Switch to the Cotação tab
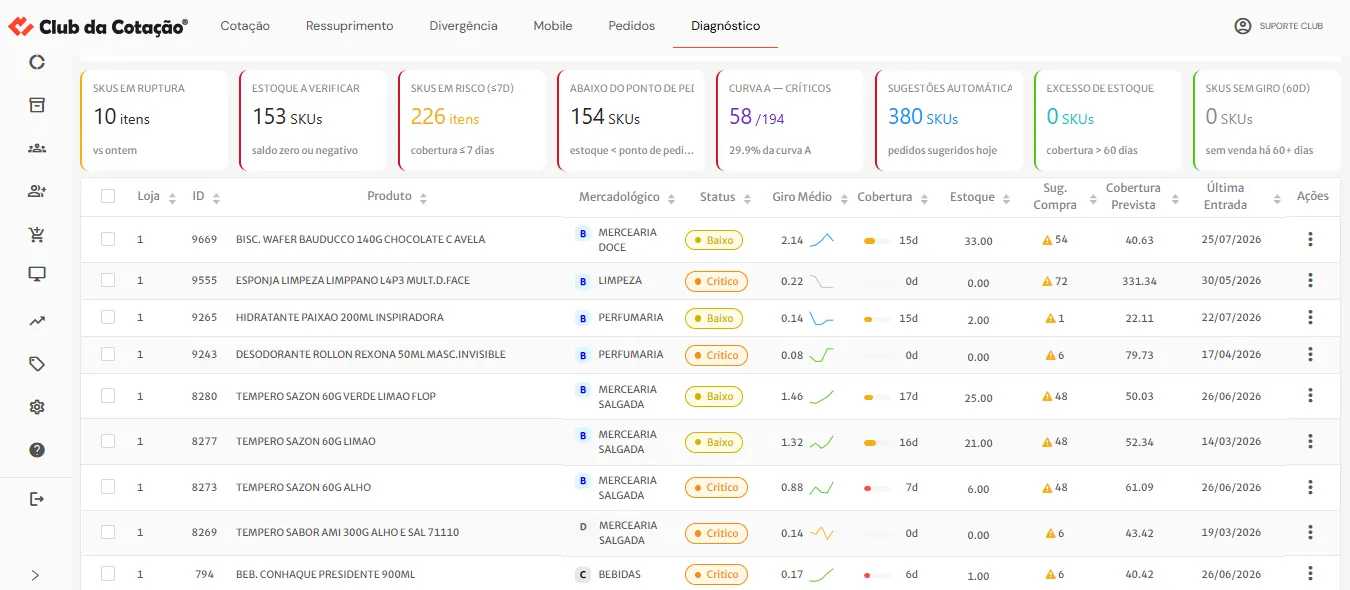Screen dimensions: 1350x590 tap(245, 26)
